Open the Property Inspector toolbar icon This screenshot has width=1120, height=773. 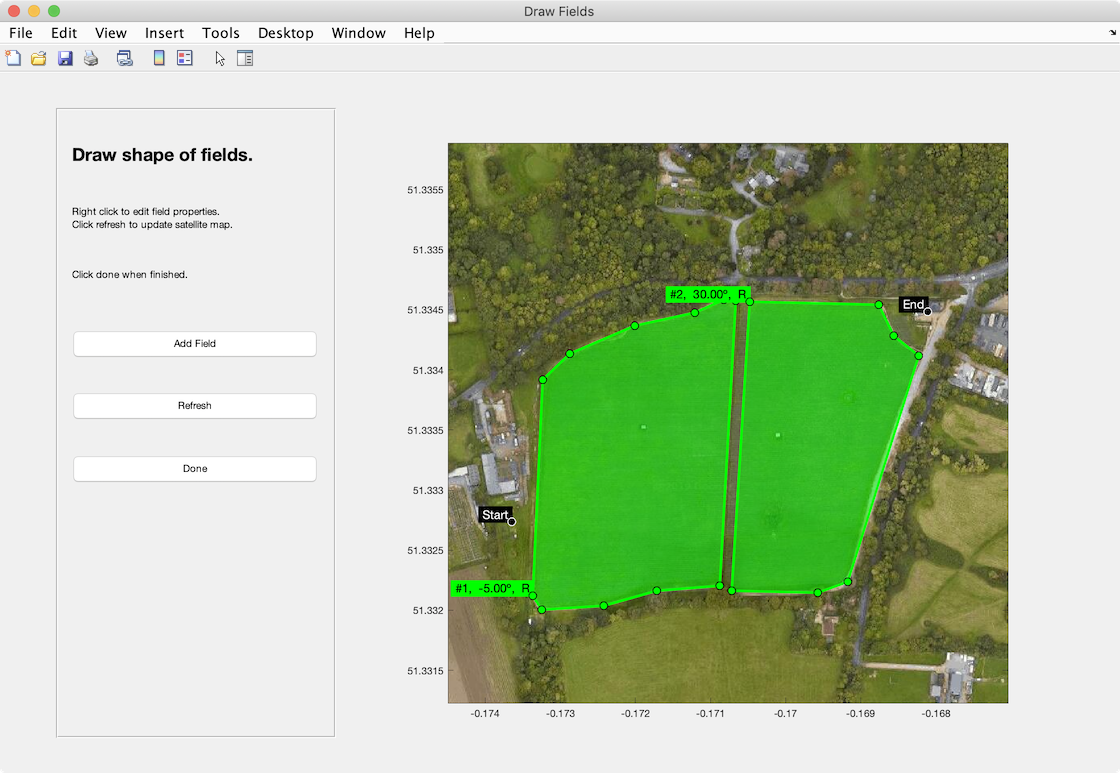[x=245, y=59]
